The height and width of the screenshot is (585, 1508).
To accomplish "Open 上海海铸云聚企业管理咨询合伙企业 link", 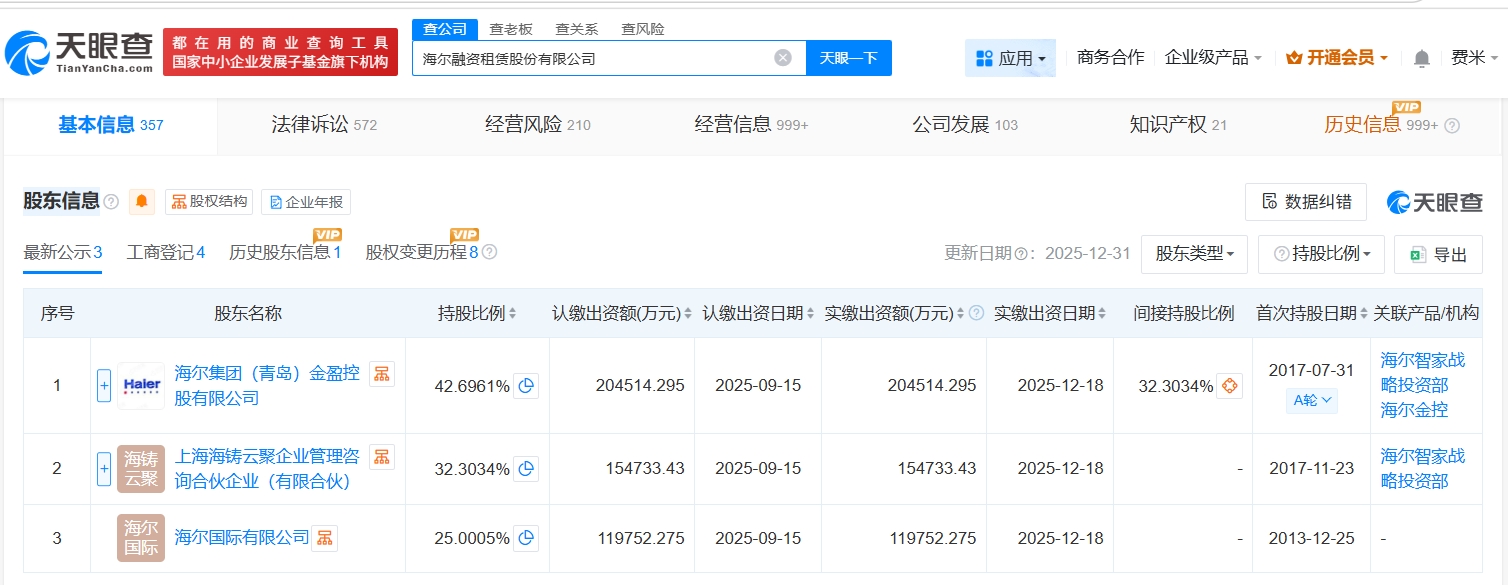I will click(x=267, y=469).
